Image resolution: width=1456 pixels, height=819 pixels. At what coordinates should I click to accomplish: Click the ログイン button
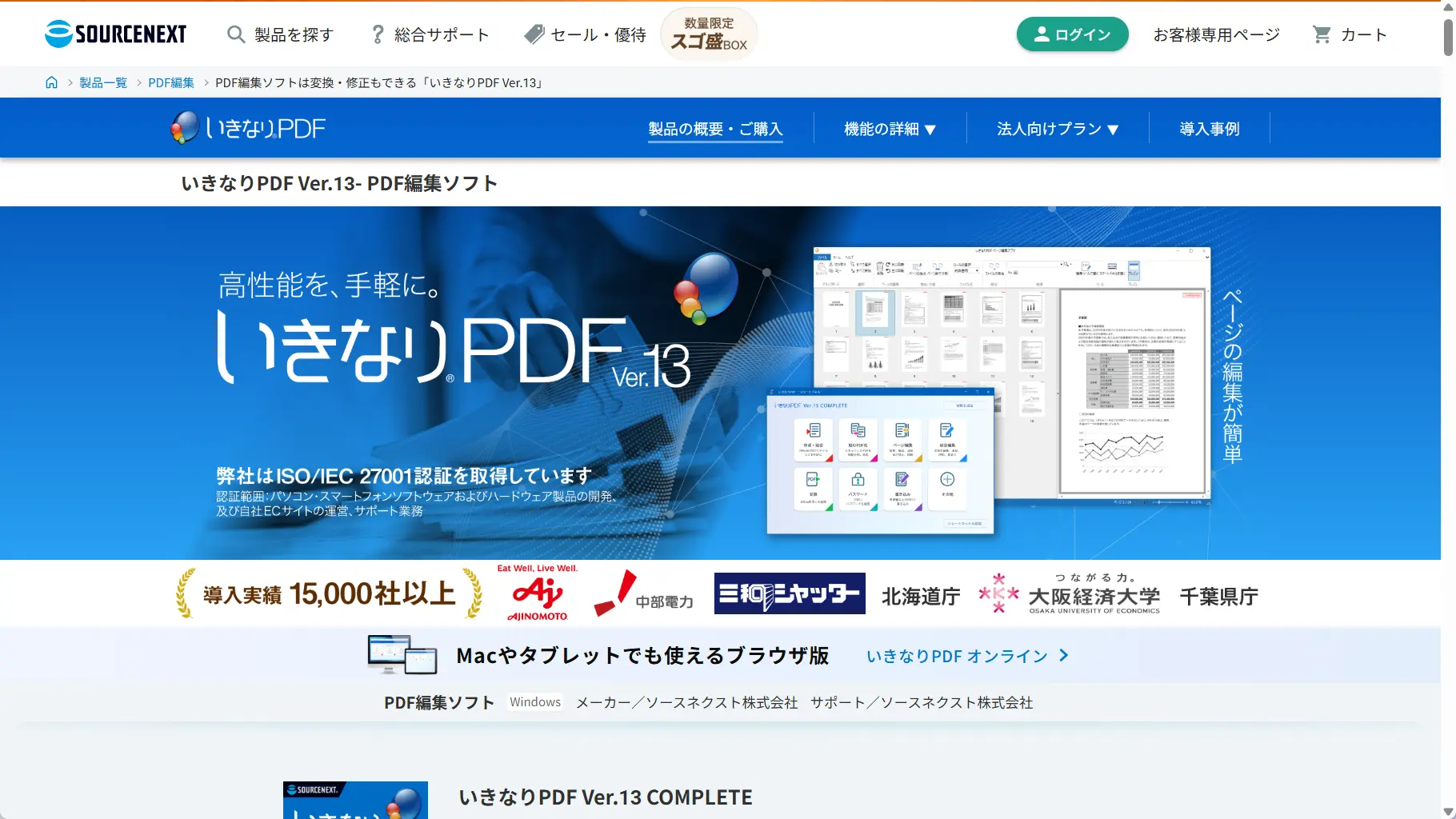[x=1072, y=34]
